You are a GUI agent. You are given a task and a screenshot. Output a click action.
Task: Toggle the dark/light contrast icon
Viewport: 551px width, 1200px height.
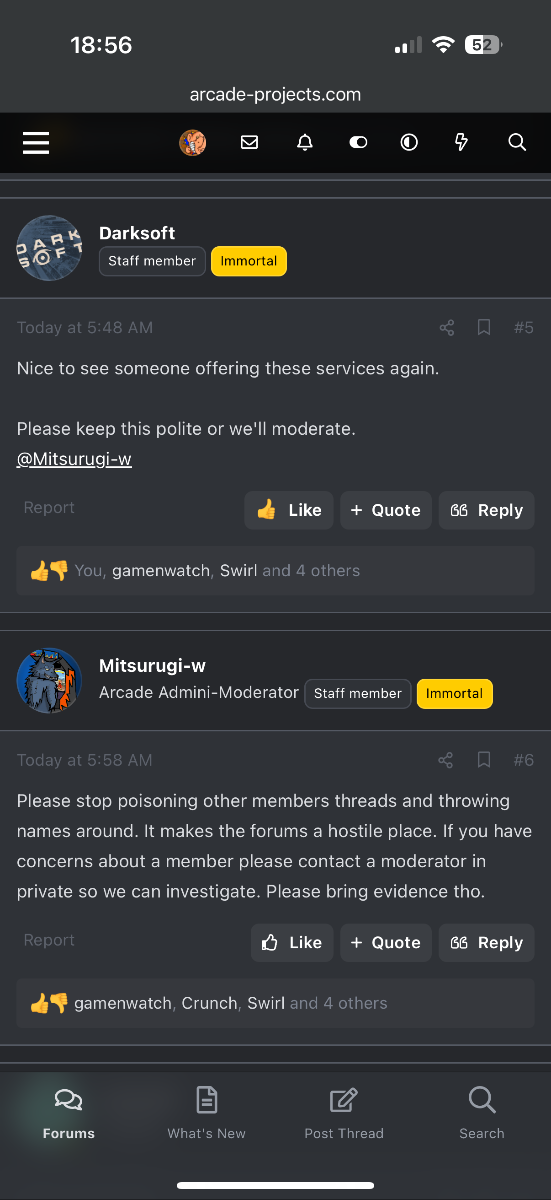(409, 143)
